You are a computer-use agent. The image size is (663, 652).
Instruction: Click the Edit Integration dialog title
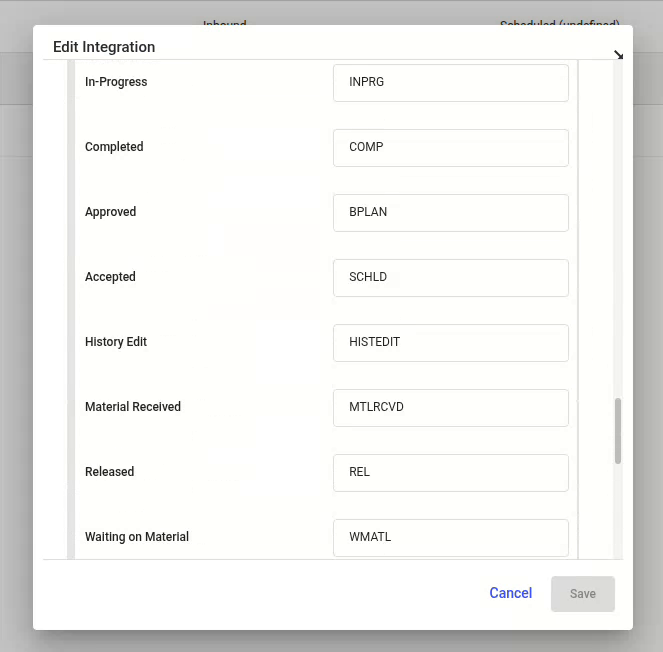point(104,47)
